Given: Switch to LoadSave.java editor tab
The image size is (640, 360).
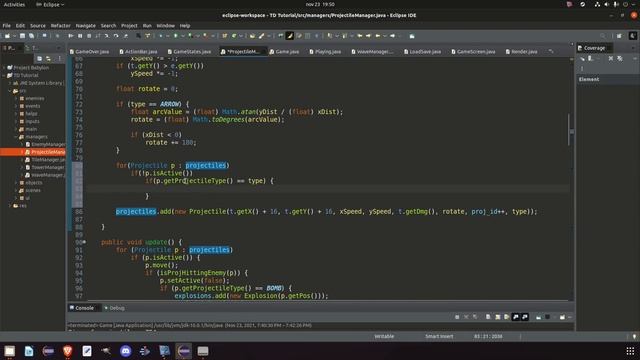Looking at the screenshot, I should [422, 51].
